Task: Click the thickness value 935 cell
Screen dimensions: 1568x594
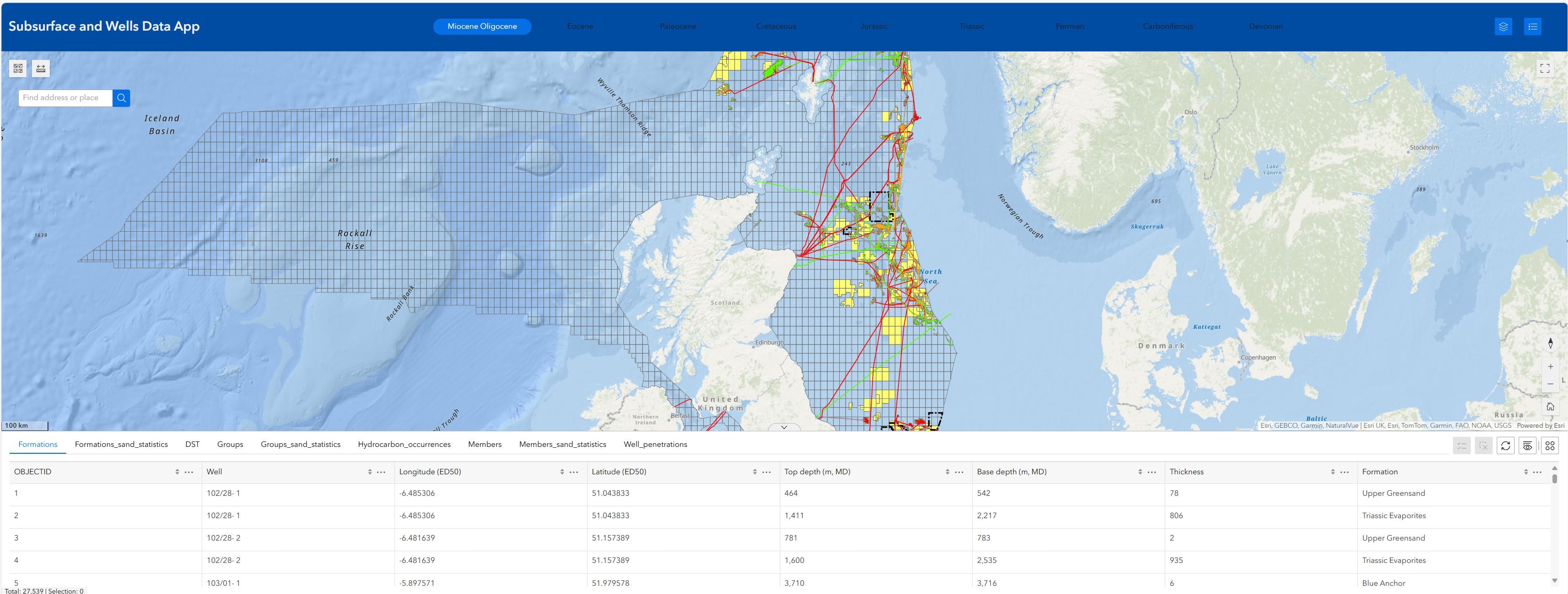Action: (1261, 561)
